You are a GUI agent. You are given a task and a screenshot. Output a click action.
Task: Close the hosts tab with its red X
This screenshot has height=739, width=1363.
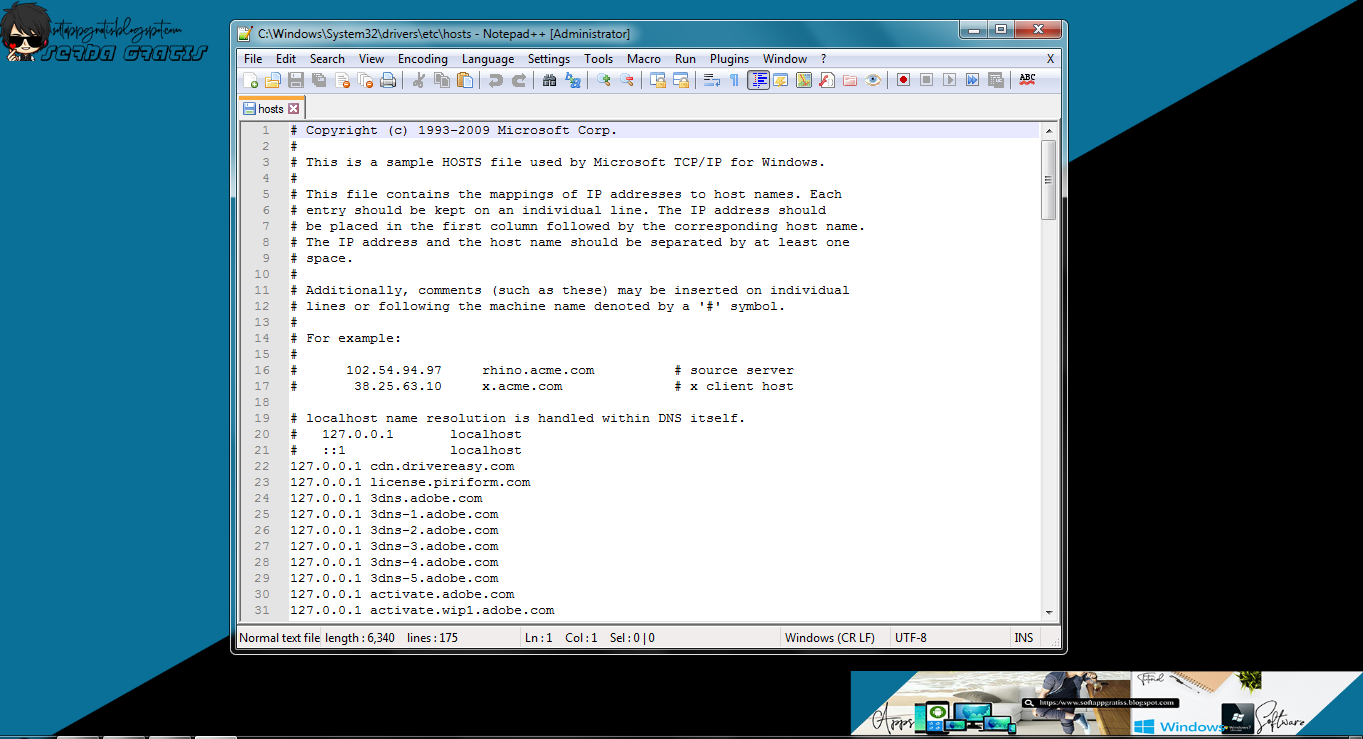[293, 108]
